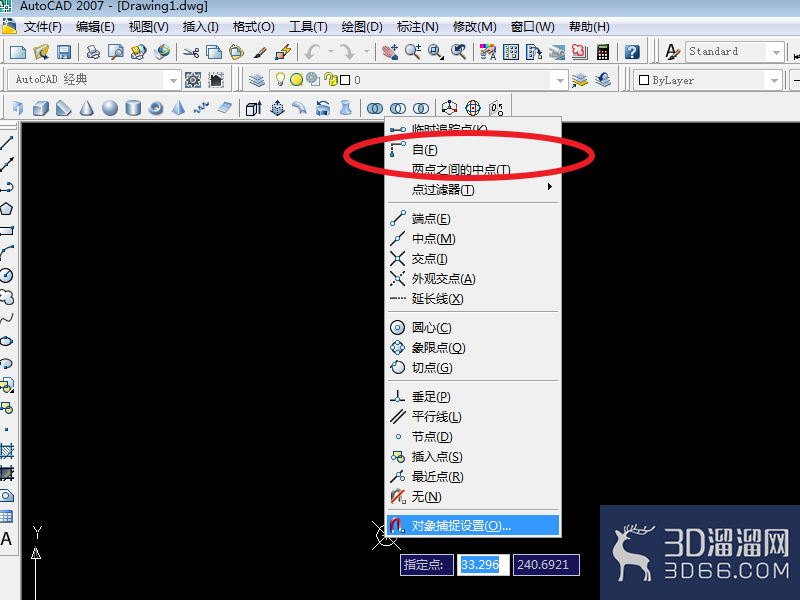Choose 圆心(C) center snap
Viewport: 800px width, 600px height.
click(473, 328)
